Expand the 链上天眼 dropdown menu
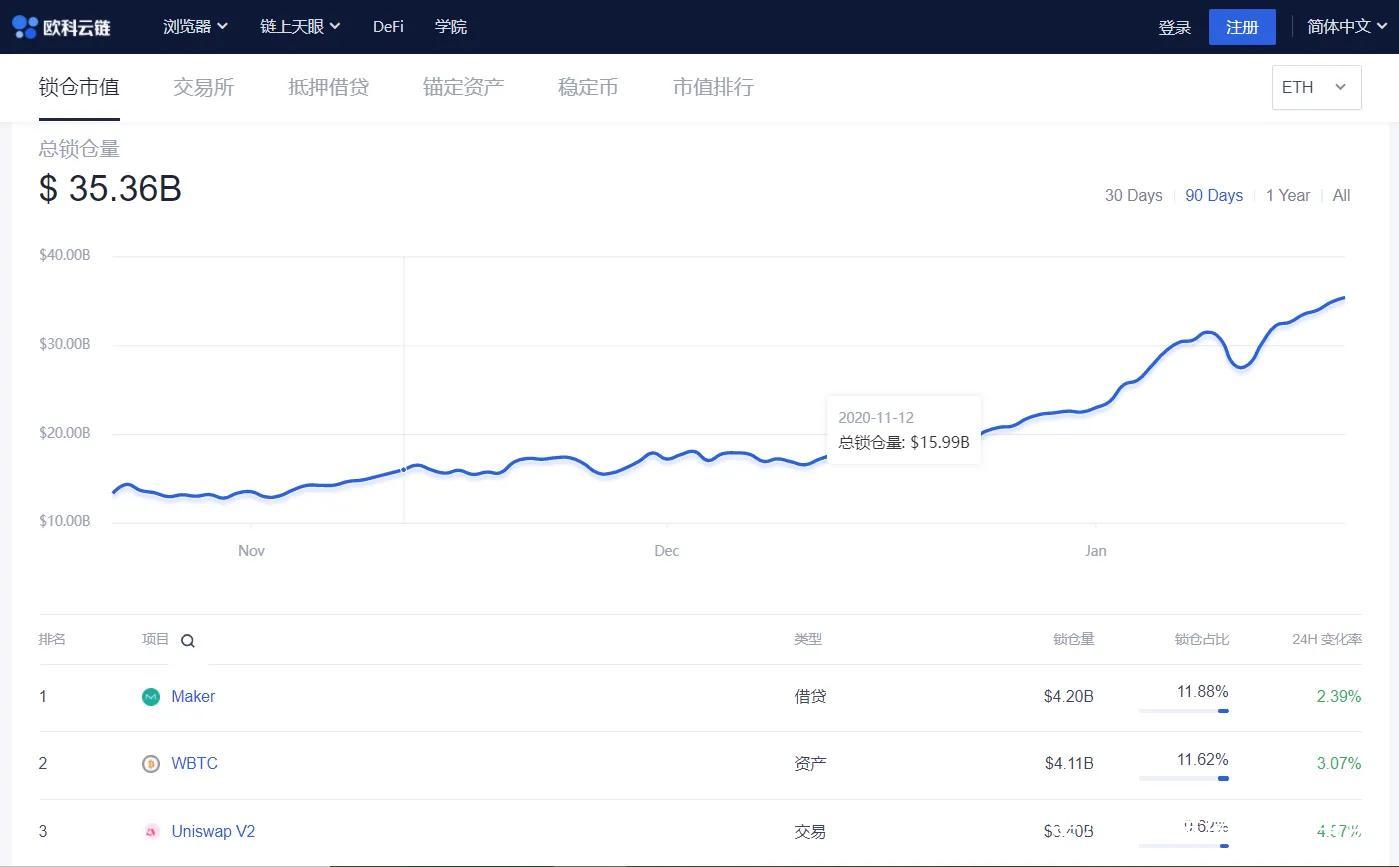Viewport: 1399px width, 867px height. (x=300, y=27)
